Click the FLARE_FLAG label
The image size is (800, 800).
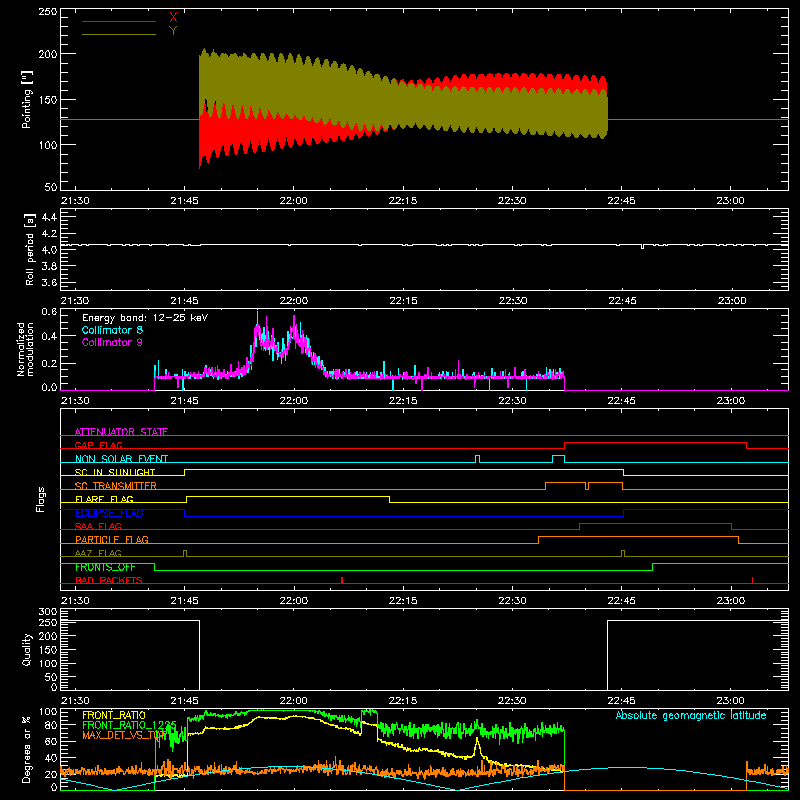[x=104, y=499]
